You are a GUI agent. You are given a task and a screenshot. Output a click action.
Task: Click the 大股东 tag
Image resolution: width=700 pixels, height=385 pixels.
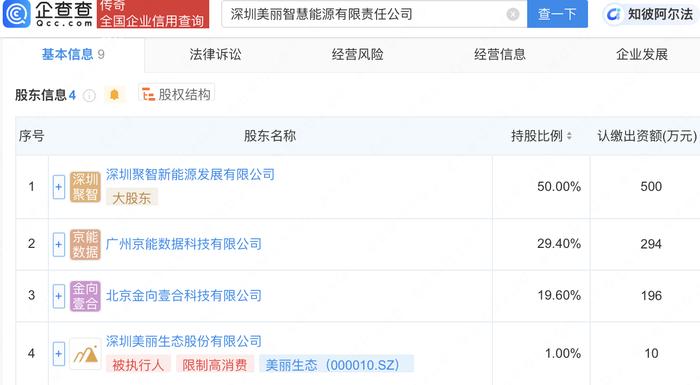coord(132,198)
